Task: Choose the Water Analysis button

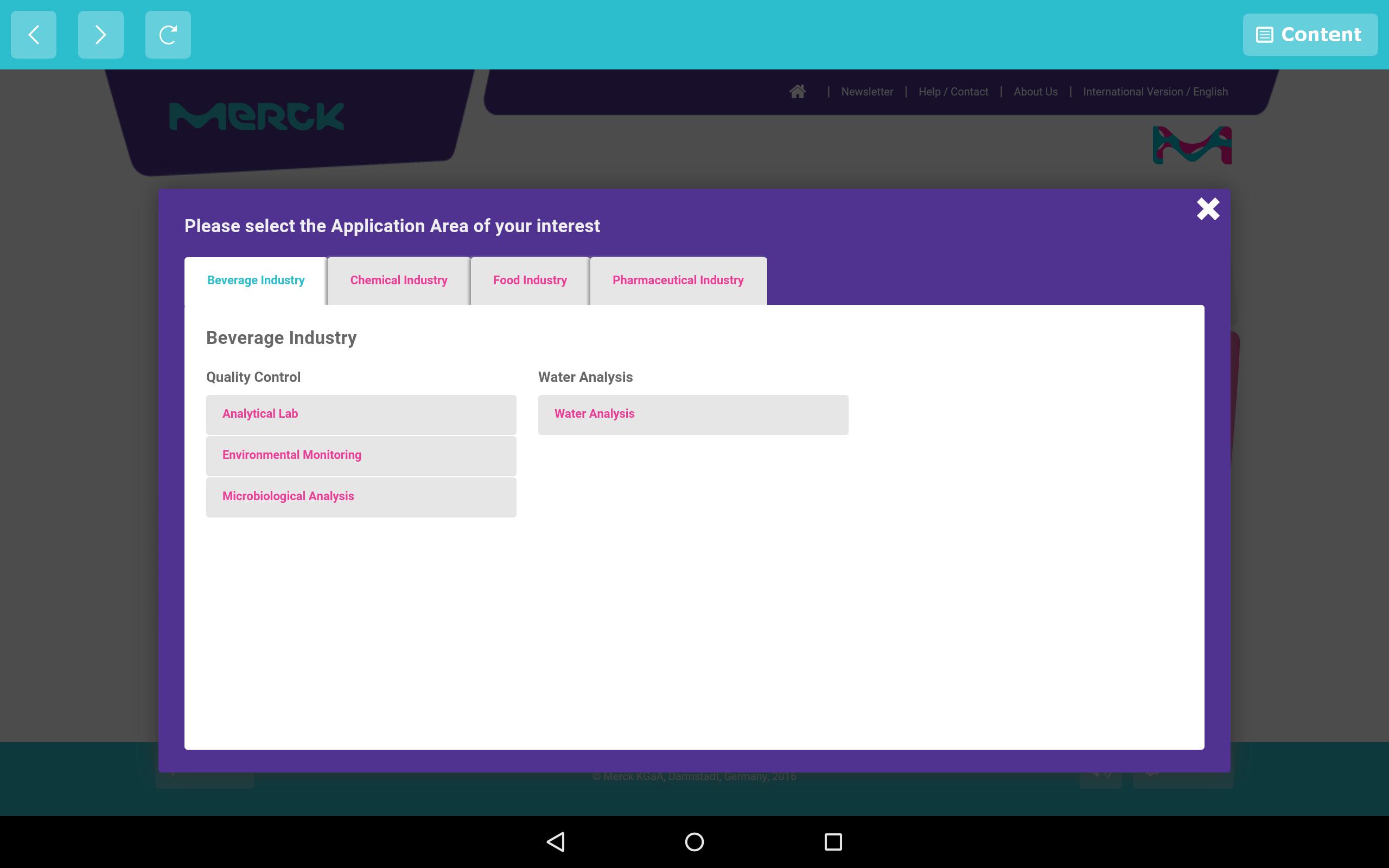Action: click(x=693, y=414)
